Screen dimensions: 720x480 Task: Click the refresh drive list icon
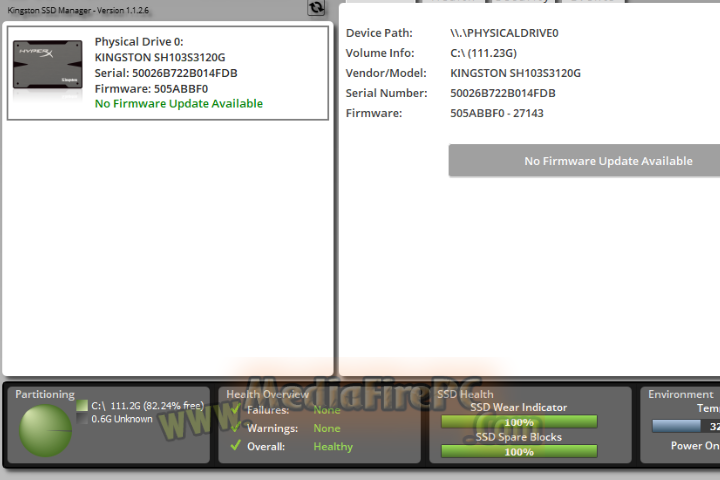[x=316, y=7]
